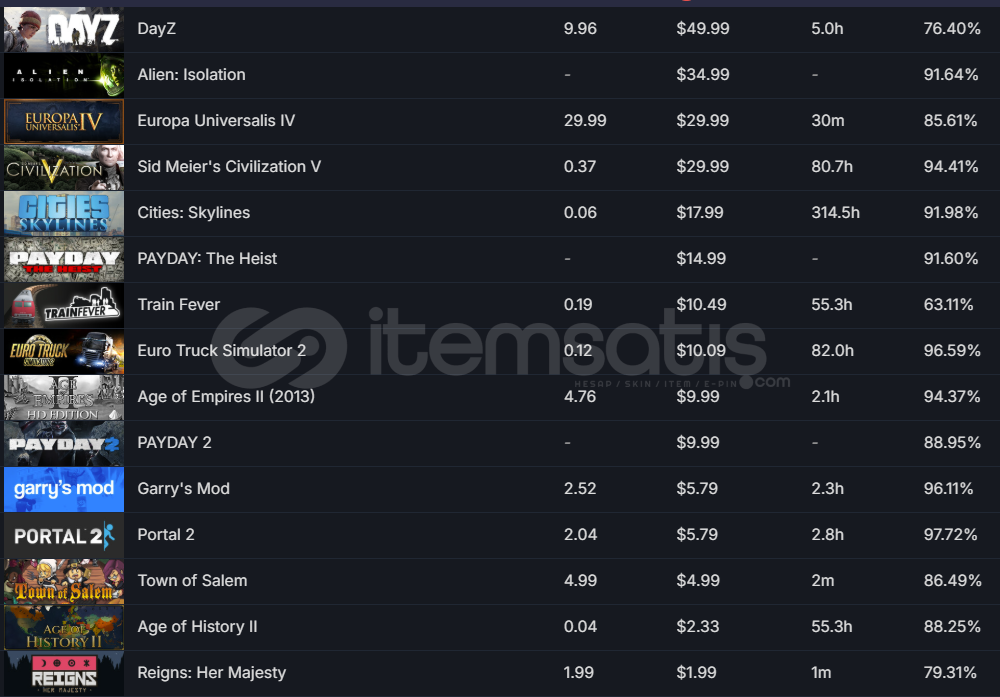1000x697 pixels.
Task: Select the 96.59% rating value
Action: 952,350
